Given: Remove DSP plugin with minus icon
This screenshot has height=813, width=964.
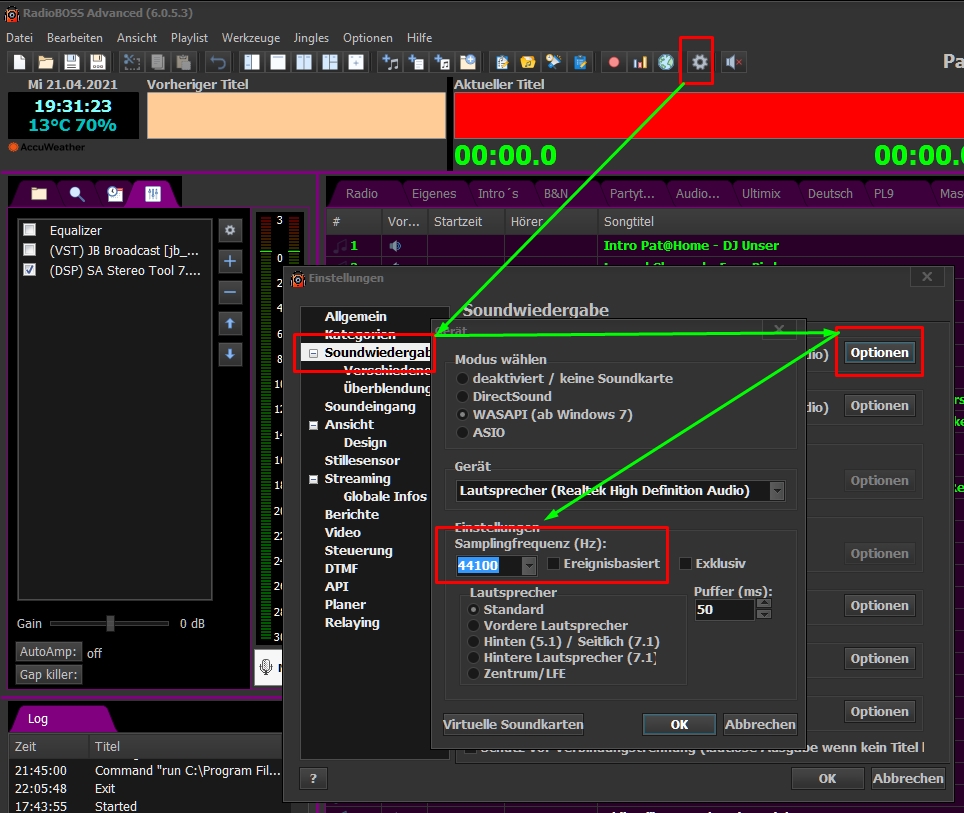Looking at the screenshot, I should click(x=230, y=292).
